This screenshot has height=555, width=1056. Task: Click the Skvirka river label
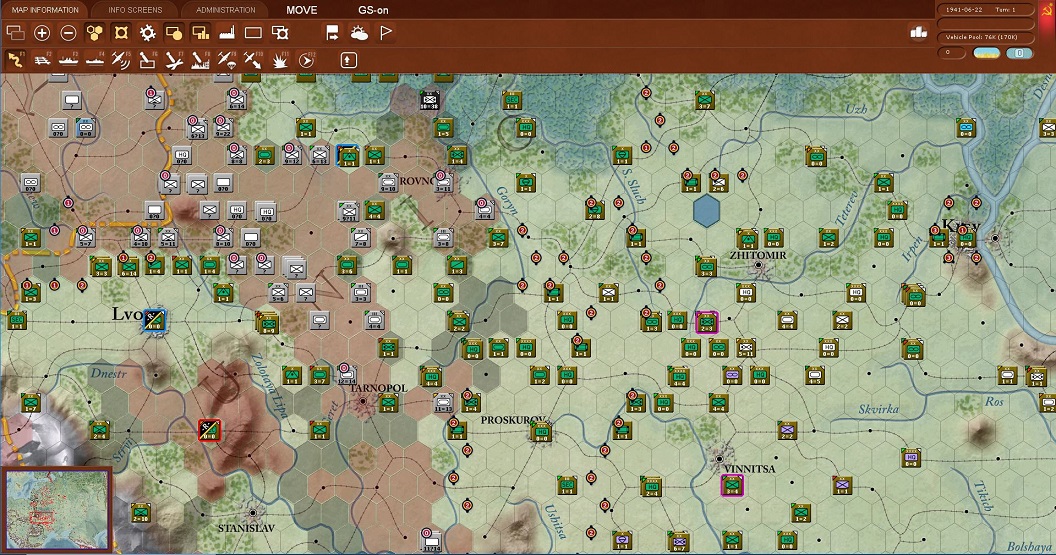point(878,409)
